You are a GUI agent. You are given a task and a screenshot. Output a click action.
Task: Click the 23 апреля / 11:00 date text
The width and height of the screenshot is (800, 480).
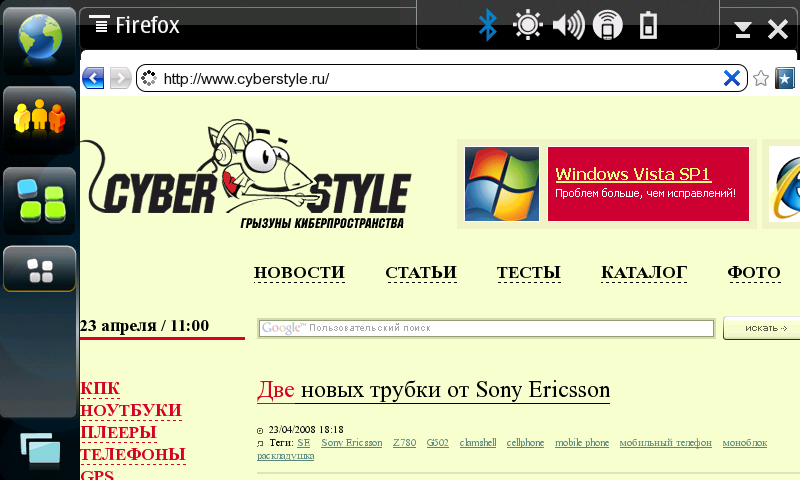144,325
